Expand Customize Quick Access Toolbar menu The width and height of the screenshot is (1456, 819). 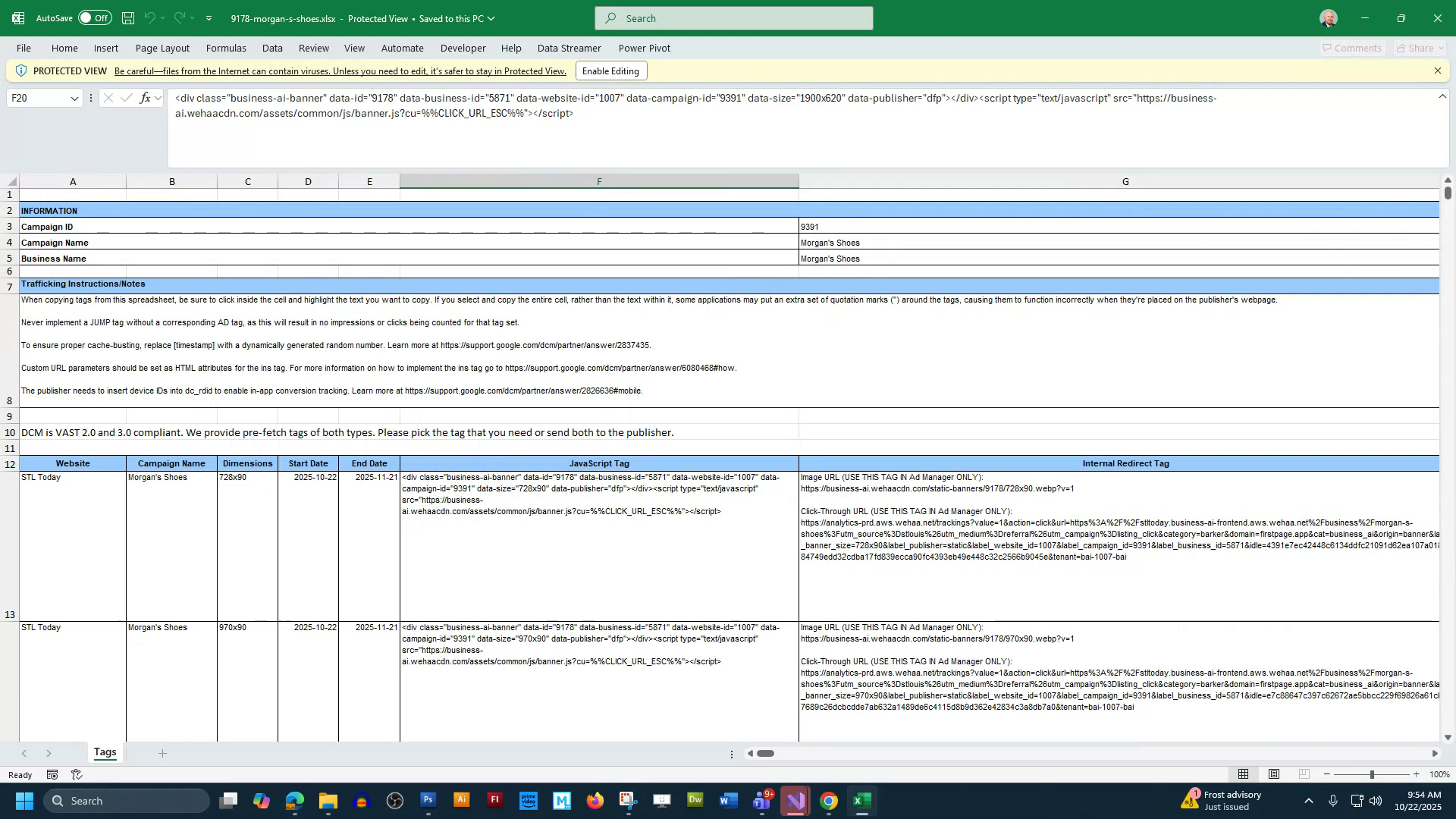point(209,17)
